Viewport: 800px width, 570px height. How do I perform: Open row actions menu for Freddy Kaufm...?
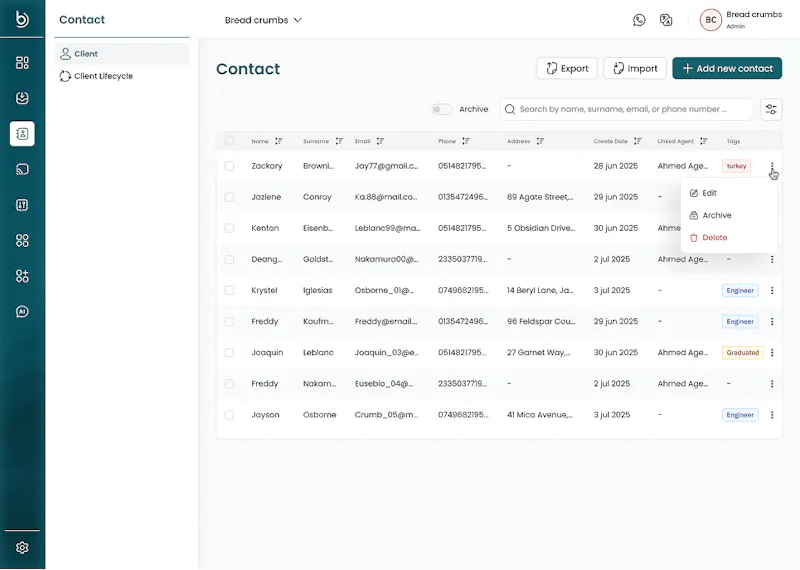pyautogui.click(x=772, y=321)
